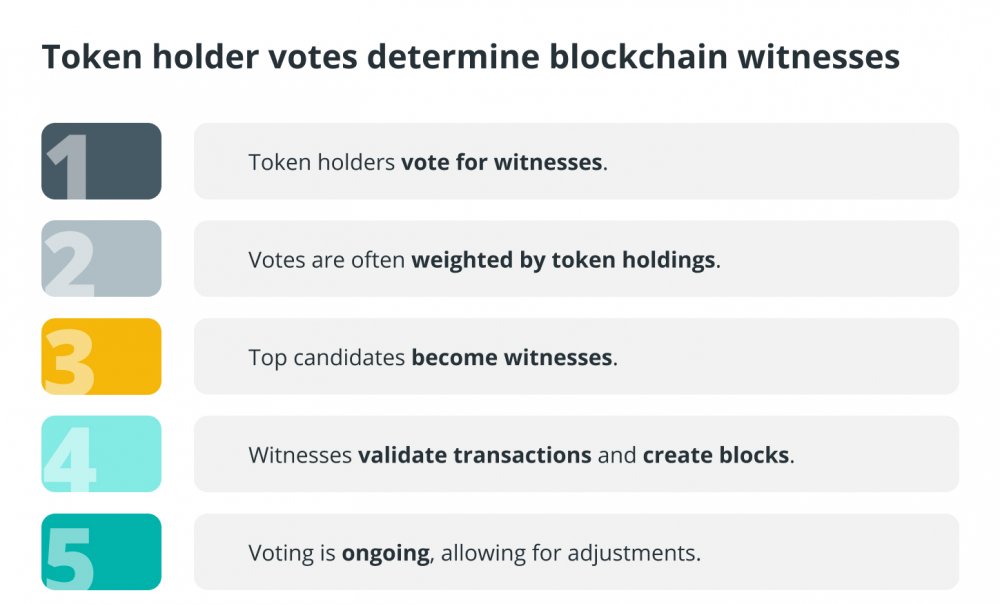This screenshot has width=1000, height=604.
Task: Click the bold 'vote for witnesses' phrase
Action: (501, 162)
